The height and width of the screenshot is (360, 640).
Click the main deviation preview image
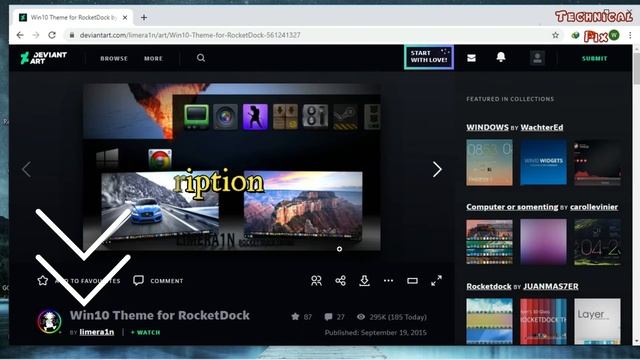coord(232,167)
